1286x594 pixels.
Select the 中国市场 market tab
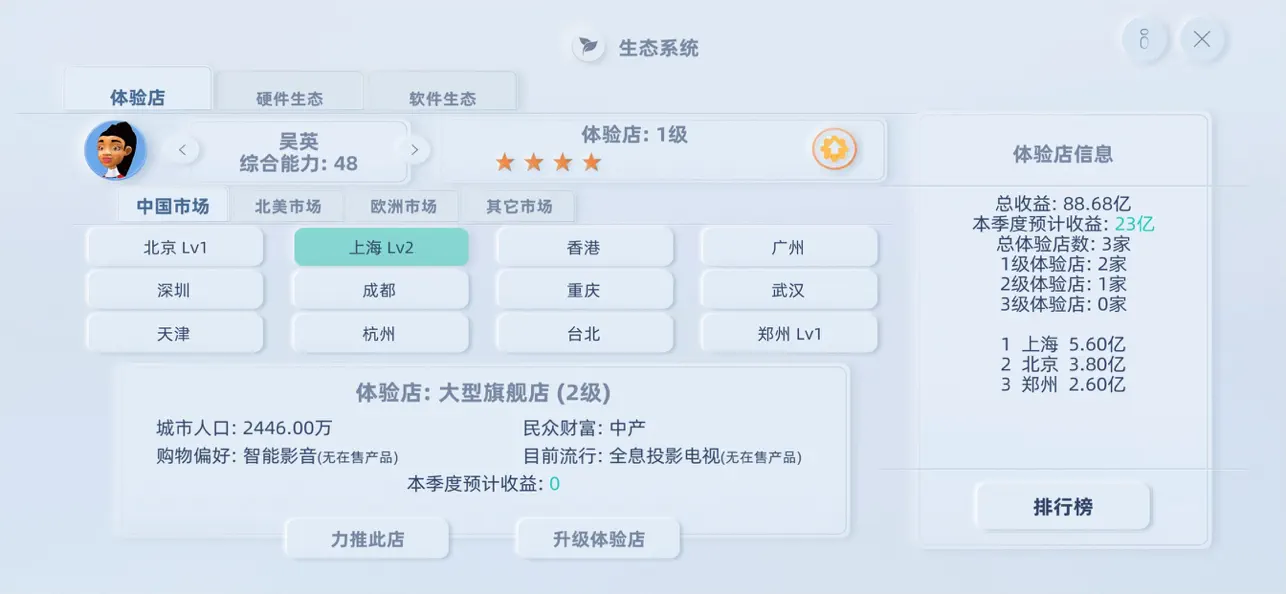(x=173, y=206)
